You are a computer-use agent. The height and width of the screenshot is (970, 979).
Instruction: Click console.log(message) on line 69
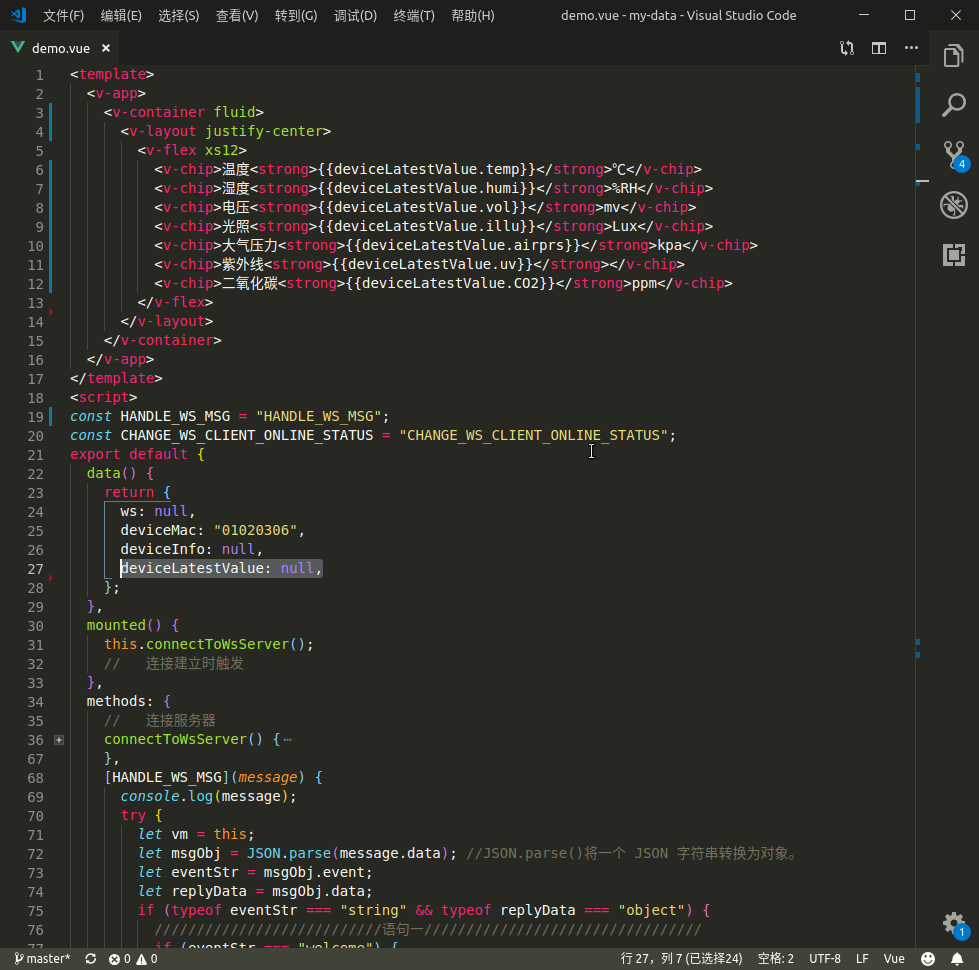[209, 796]
